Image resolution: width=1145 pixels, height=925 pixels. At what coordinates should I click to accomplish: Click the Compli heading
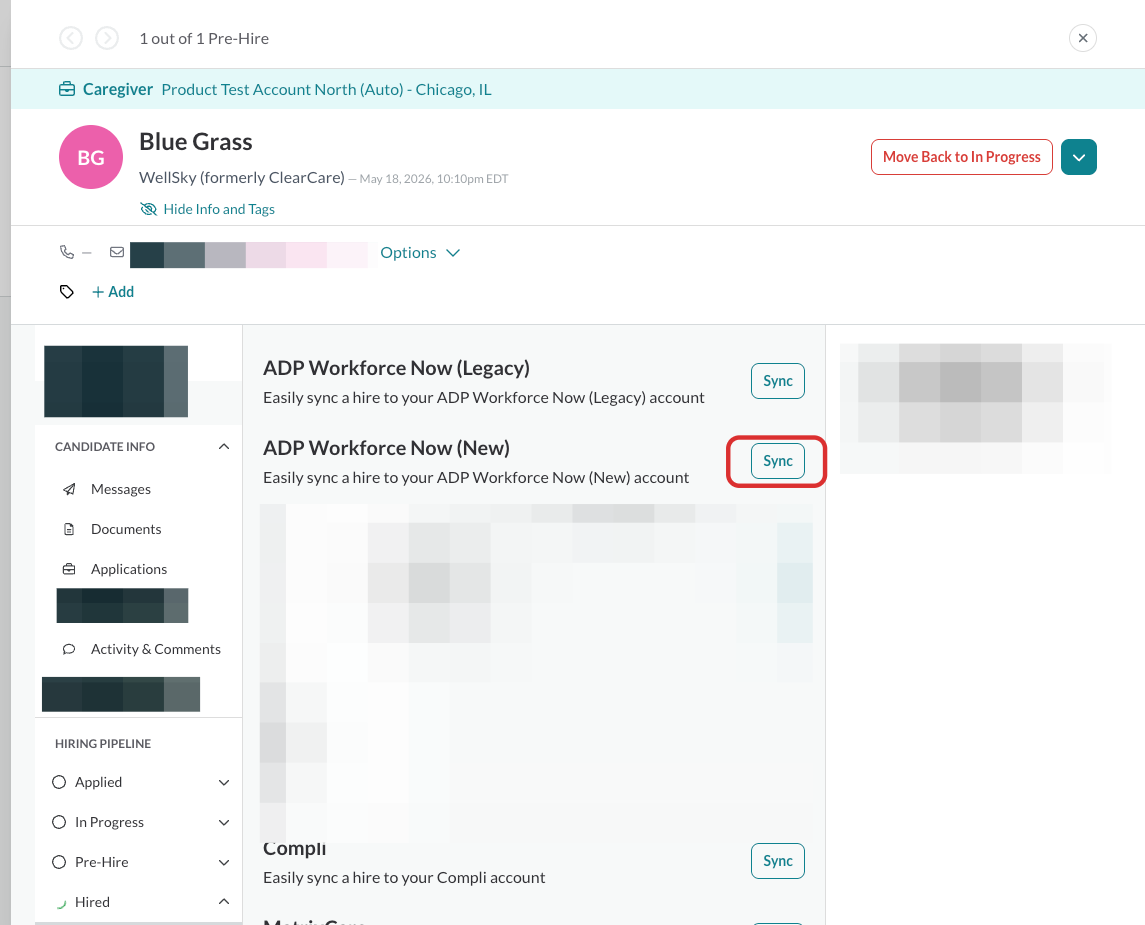[295, 848]
